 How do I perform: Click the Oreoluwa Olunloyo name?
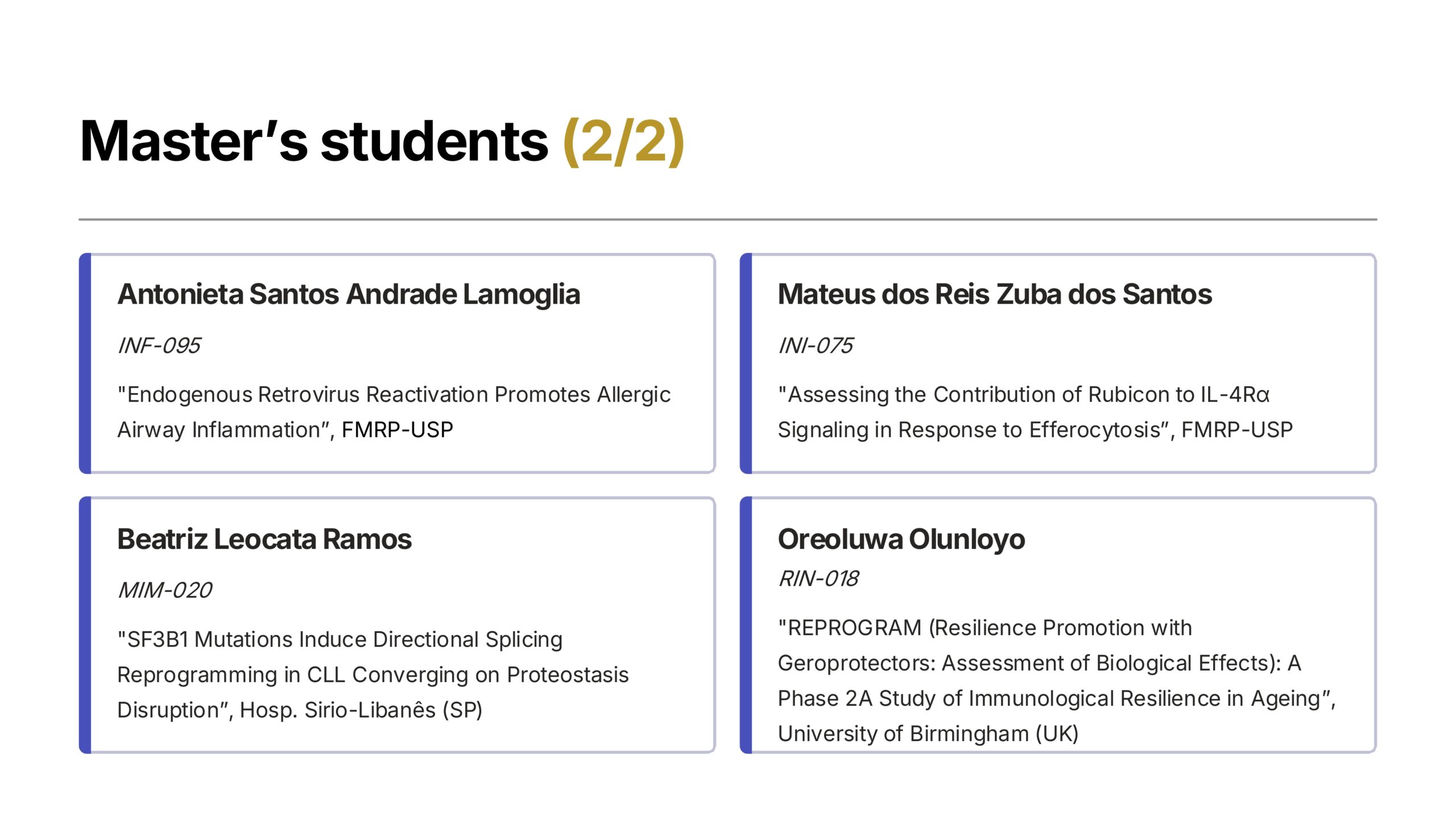coord(901,539)
